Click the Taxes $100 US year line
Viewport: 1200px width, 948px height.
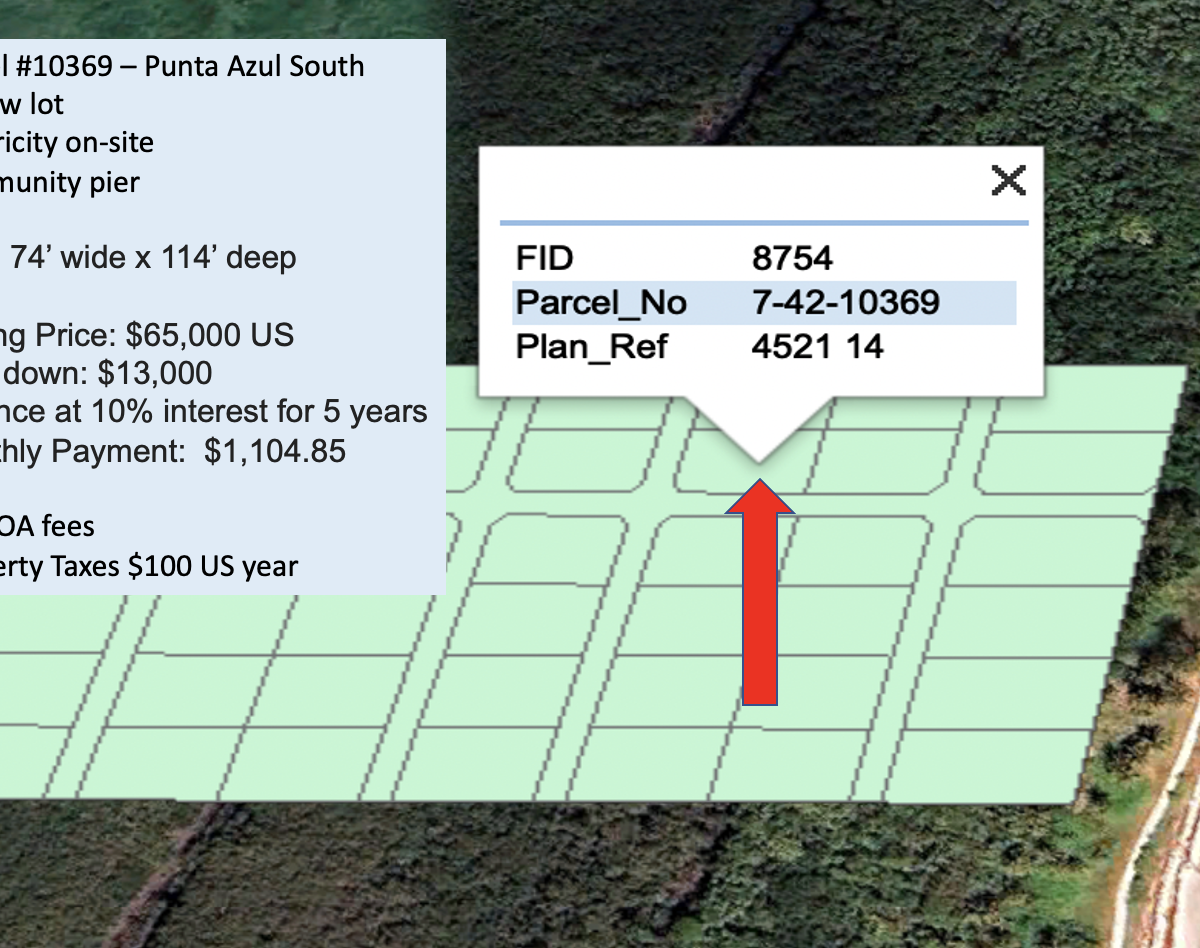tap(149, 566)
